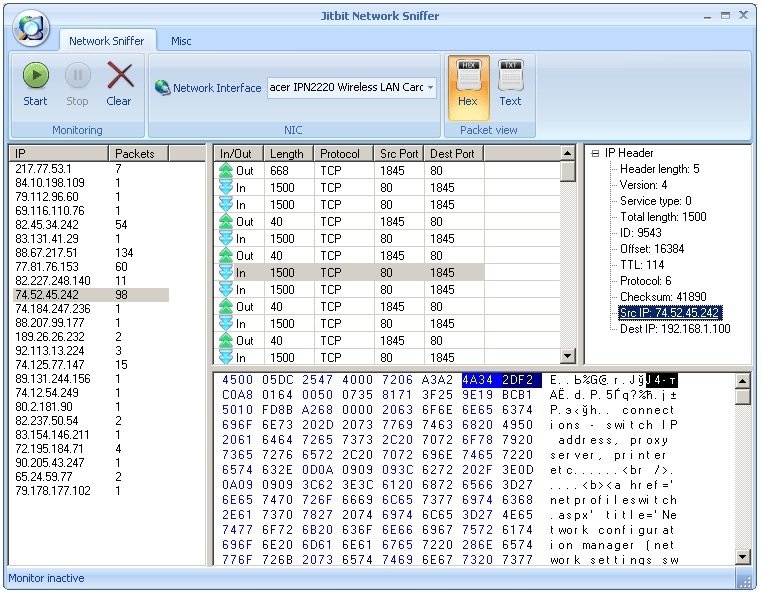Select IP 88.67.217.51 row

[91, 253]
